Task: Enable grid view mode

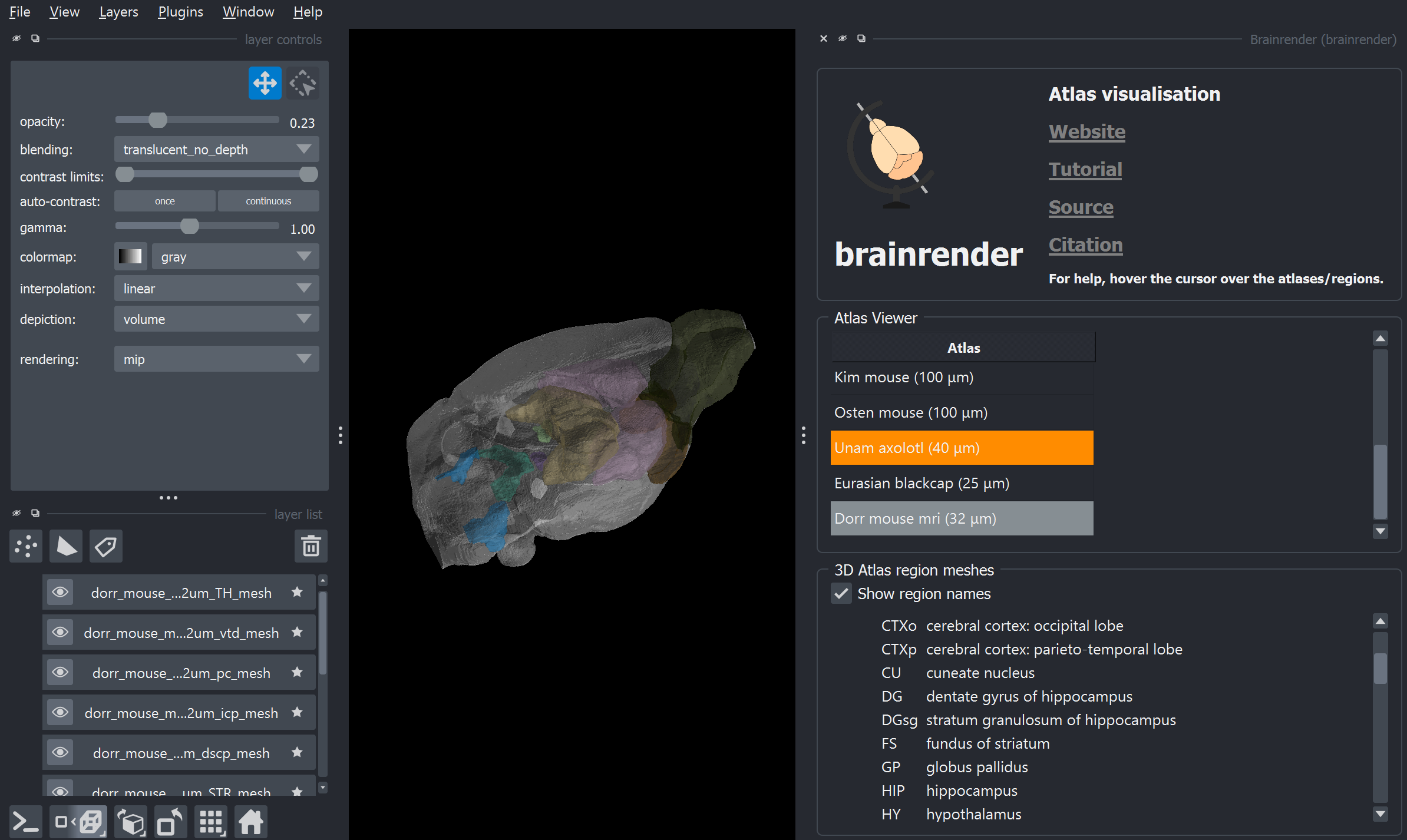Action: 210,821
